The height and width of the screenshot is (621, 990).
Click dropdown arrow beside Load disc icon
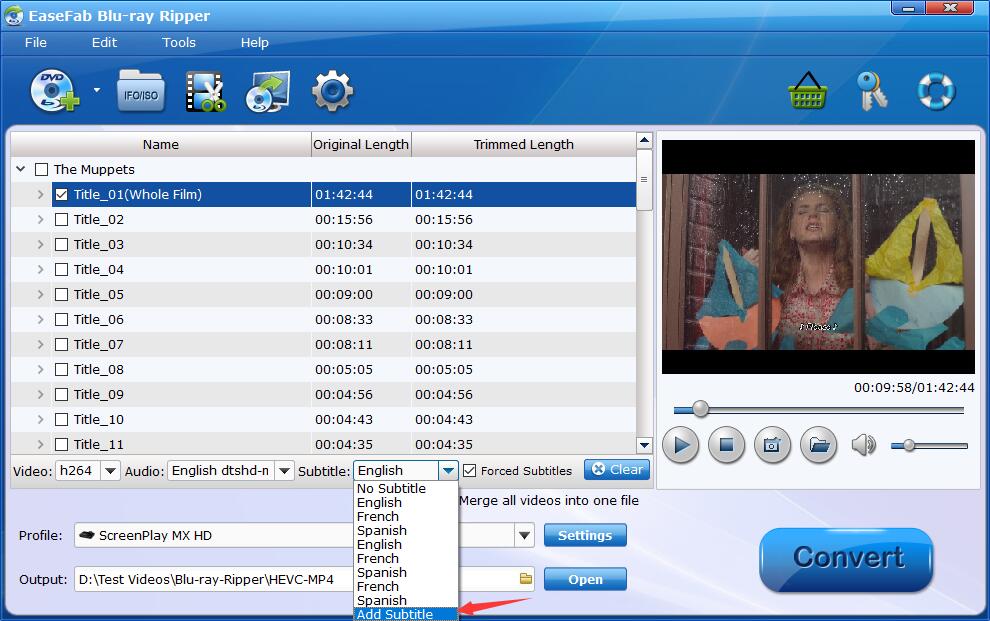(x=97, y=90)
